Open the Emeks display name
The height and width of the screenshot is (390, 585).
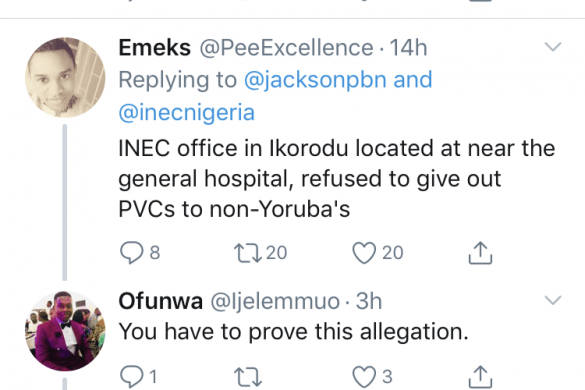pyautogui.click(x=154, y=48)
